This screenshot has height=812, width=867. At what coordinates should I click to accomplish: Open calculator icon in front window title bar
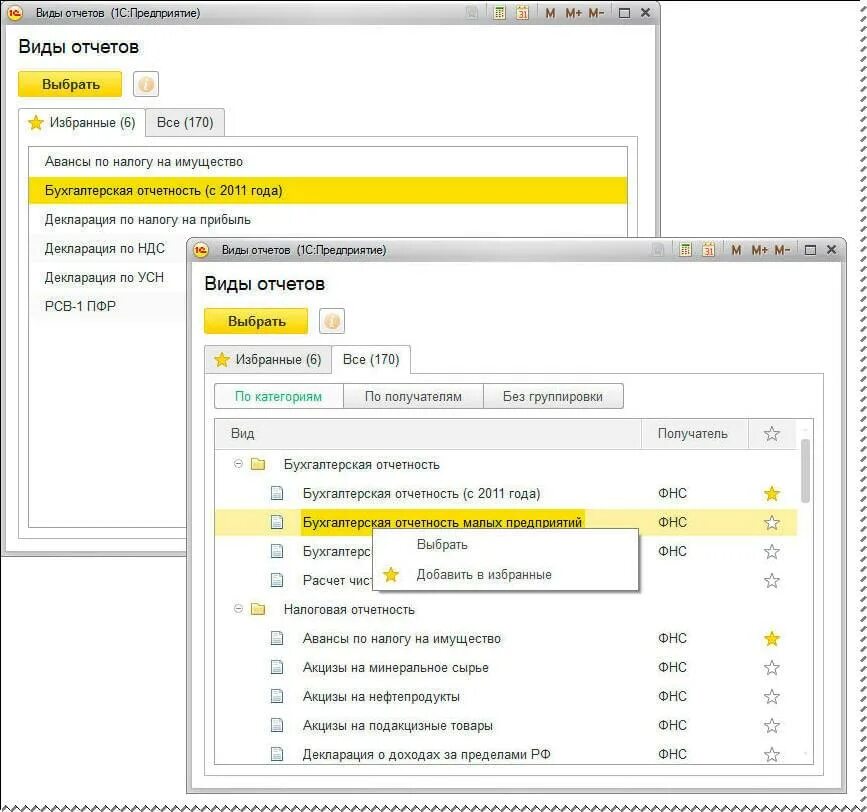685,250
